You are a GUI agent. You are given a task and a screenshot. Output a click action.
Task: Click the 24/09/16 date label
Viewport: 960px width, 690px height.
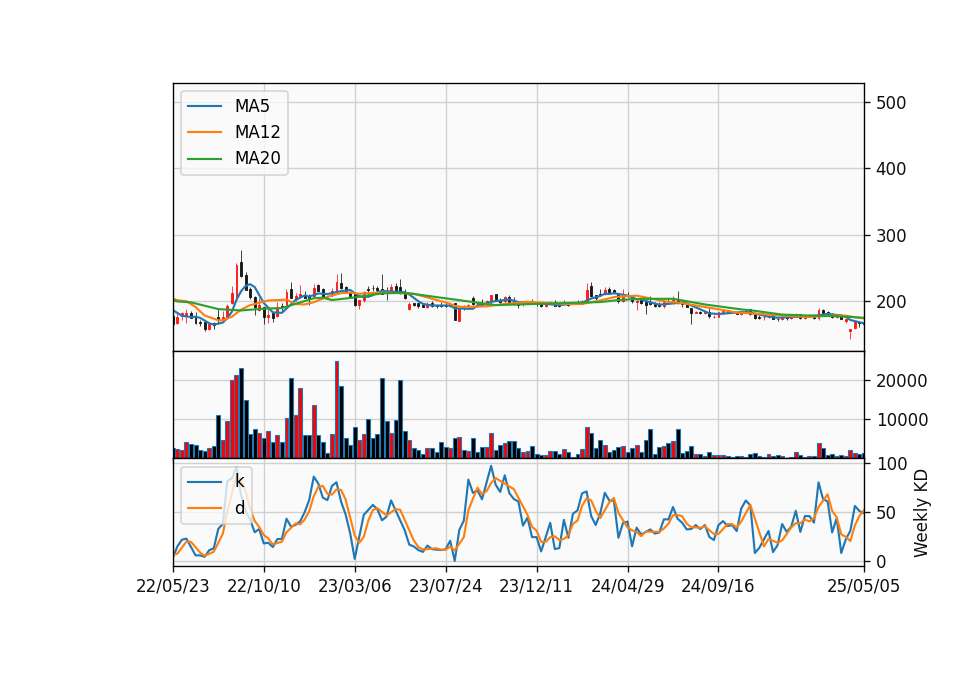pos(718,586)
